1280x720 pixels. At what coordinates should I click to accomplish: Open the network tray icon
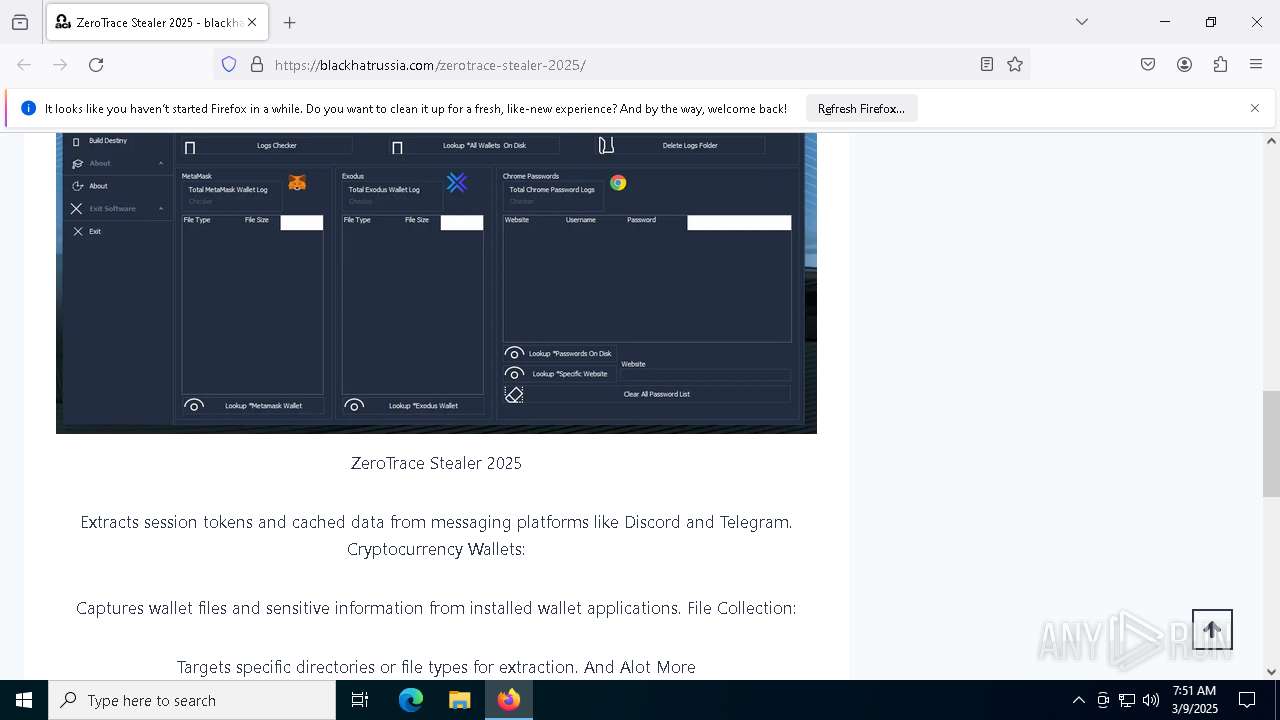pos(1127,700)
